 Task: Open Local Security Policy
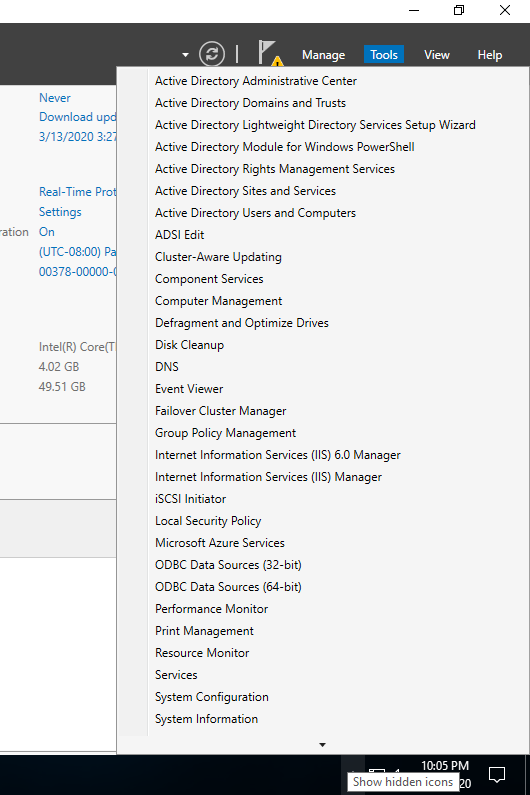(208, 521)
